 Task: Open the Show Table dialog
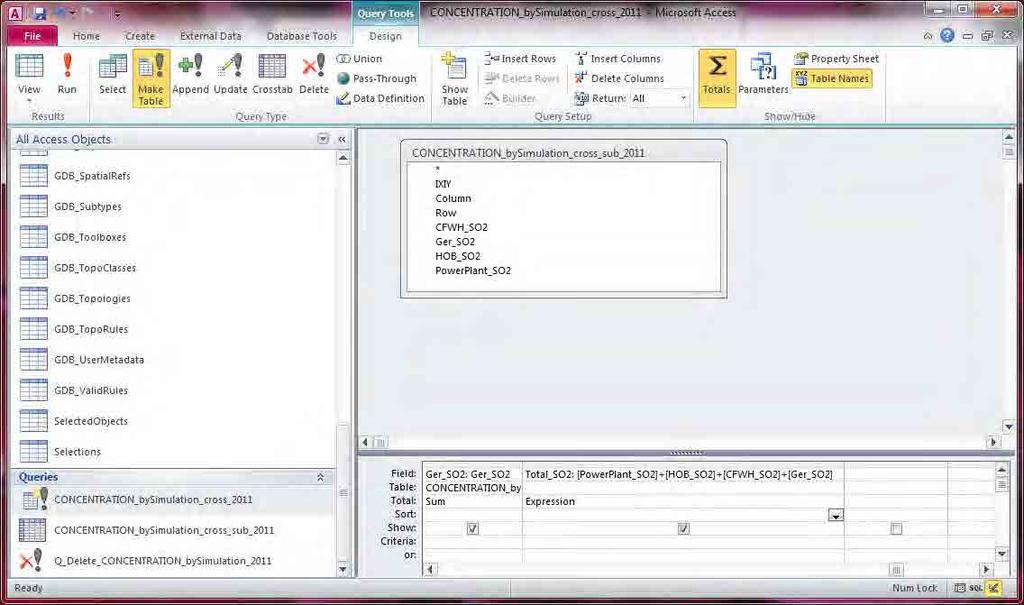(455, 80)
